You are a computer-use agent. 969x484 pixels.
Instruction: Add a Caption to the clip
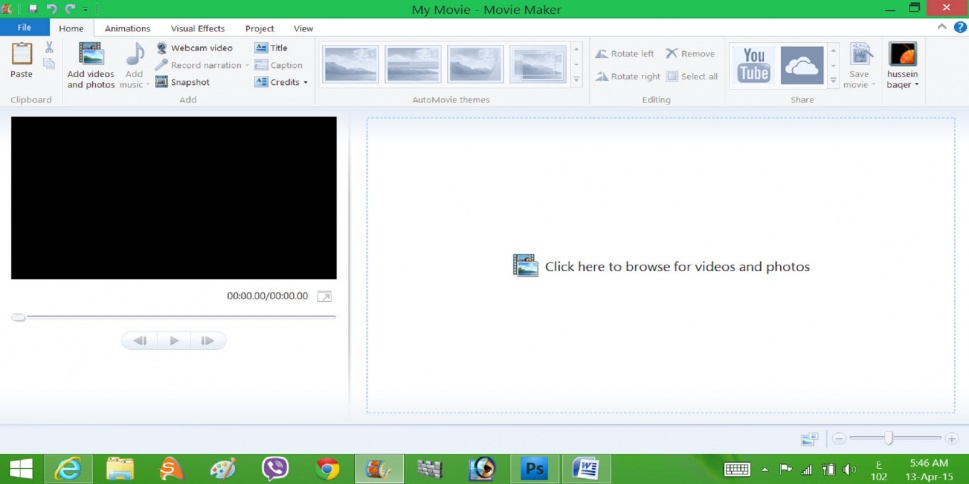point(278,65)
